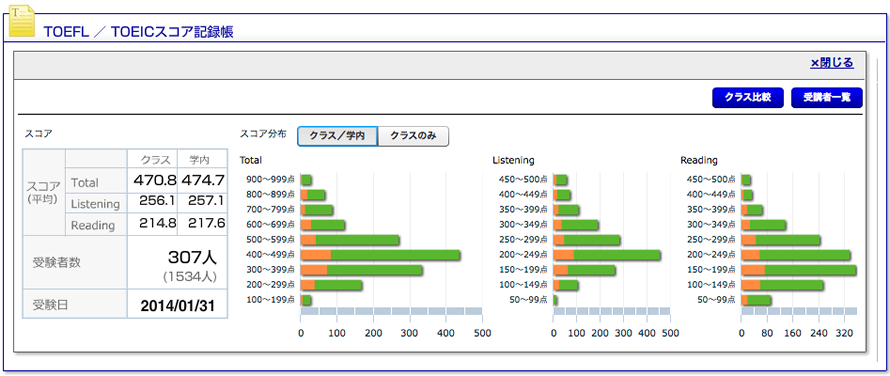Click the Total chart 300～399点 bar
Viewport: 890px width, 376px height.
click(361, 270)
